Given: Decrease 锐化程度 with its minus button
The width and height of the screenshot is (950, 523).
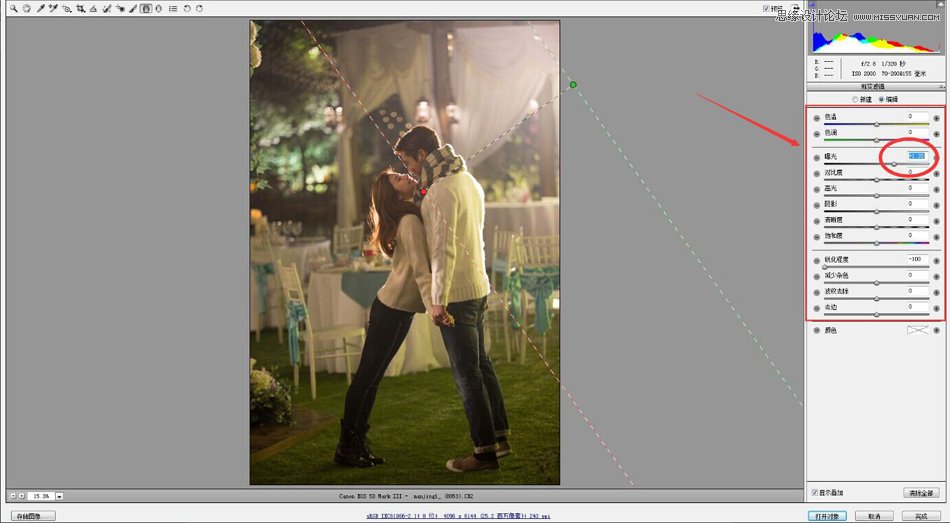Looking at the screenshot, I should click(x=816, y=261).
